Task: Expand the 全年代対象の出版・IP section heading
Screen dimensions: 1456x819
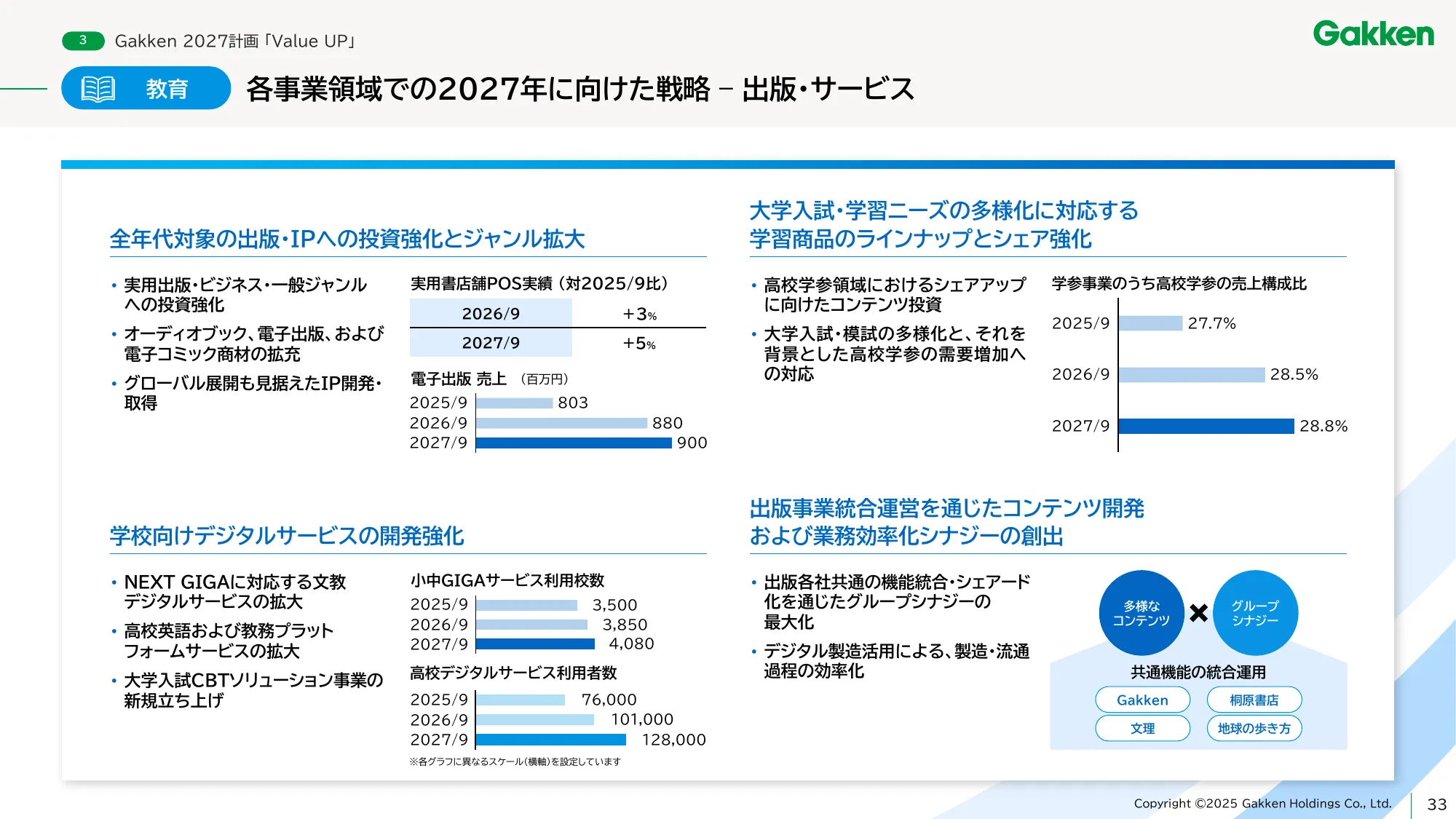Action: coord(351,238)
